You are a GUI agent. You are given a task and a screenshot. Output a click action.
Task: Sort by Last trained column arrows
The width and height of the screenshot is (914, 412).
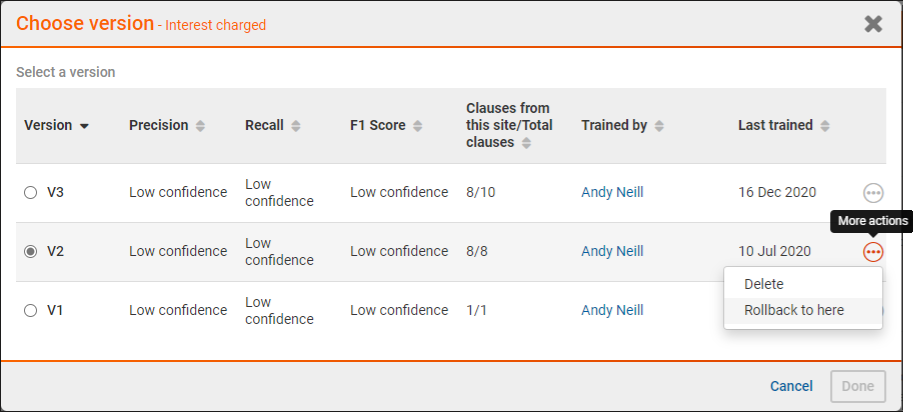[825, 126]
